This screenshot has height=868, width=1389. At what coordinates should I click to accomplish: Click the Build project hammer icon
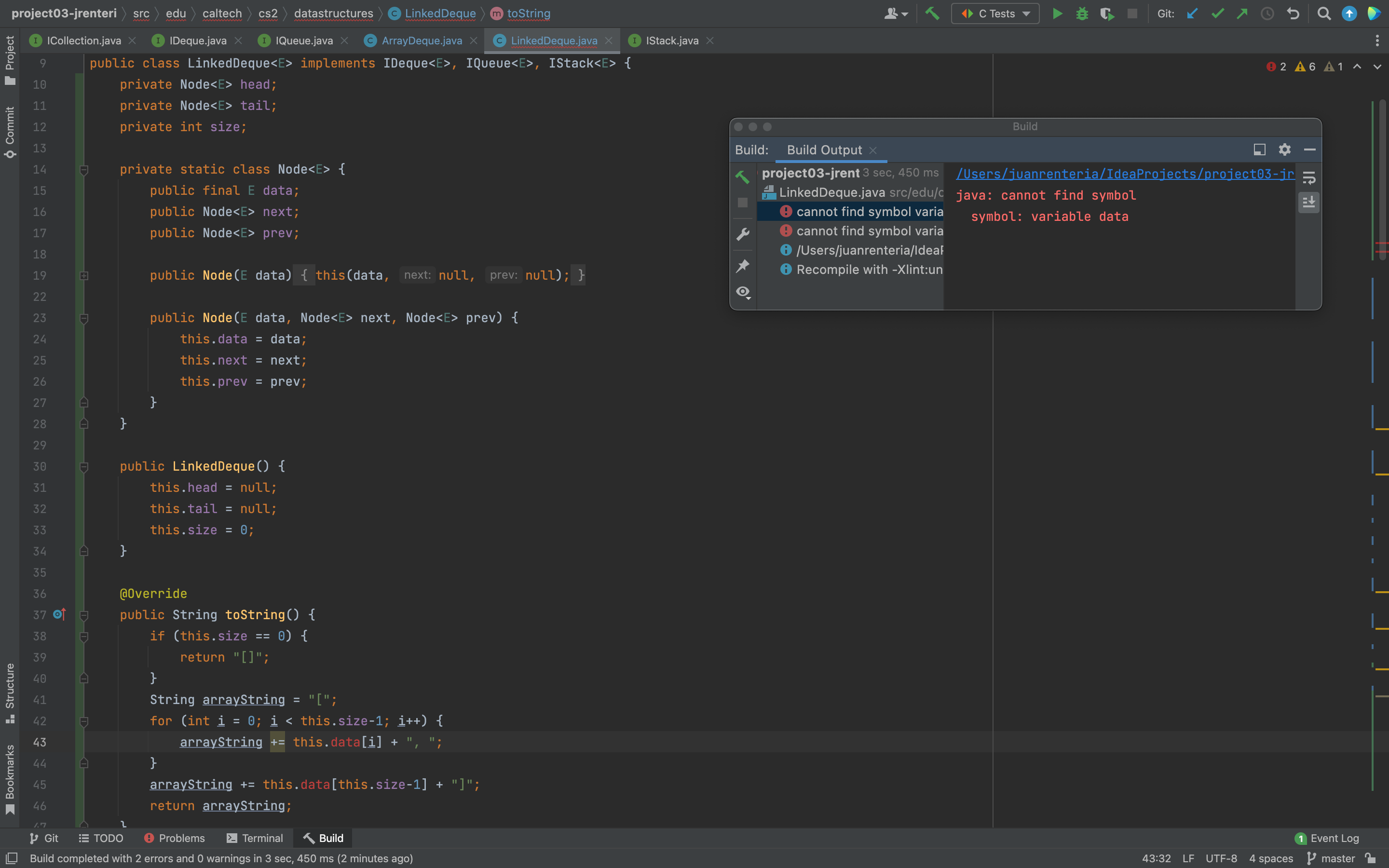932,13
